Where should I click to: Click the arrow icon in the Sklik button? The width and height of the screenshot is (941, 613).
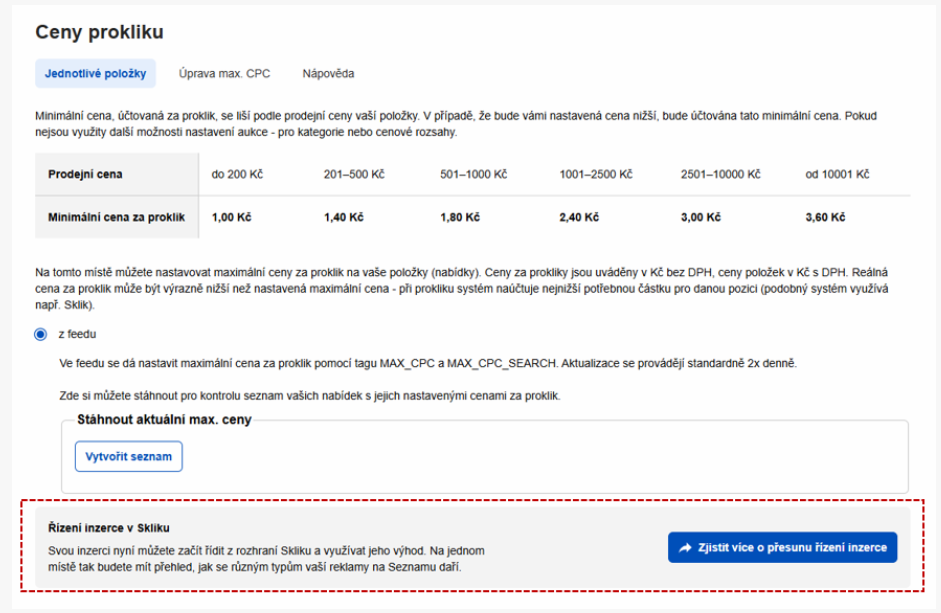(x=685, y=548)
